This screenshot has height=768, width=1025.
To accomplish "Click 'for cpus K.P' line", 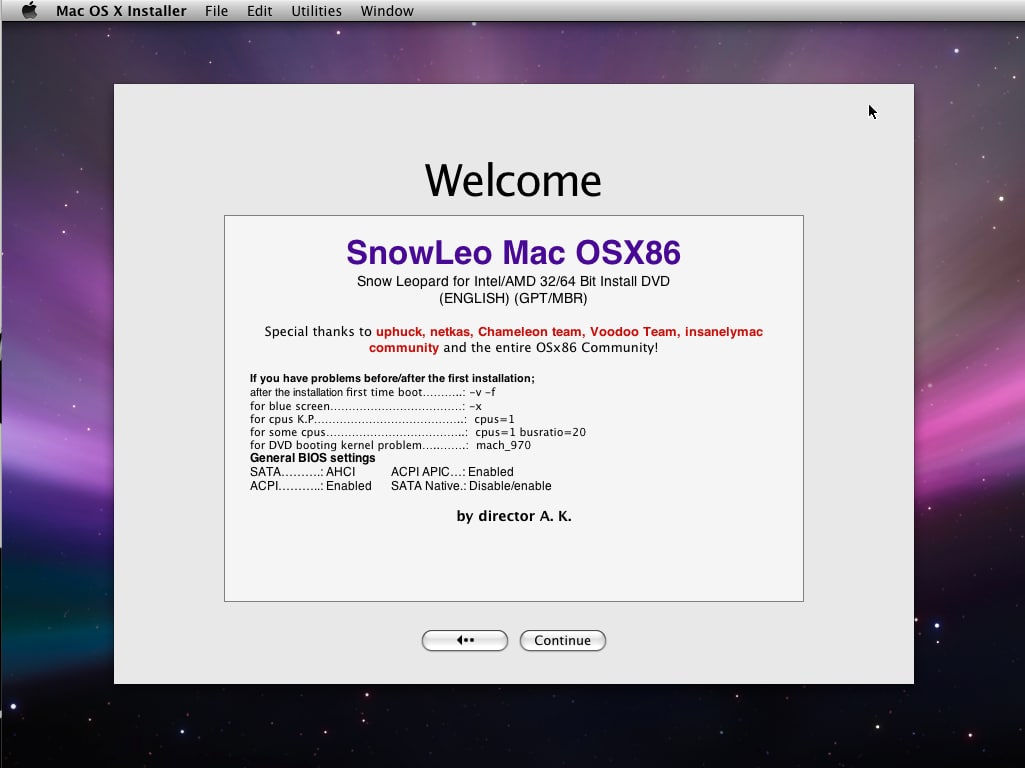I will tap(382, 419).
